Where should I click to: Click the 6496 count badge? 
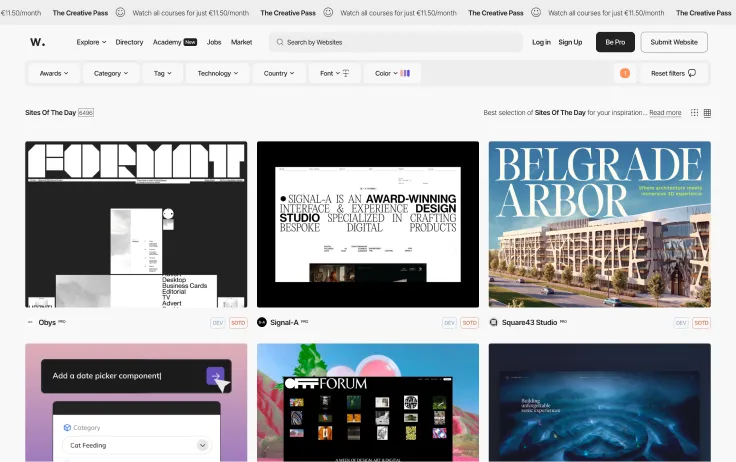(x=86, y=113)
